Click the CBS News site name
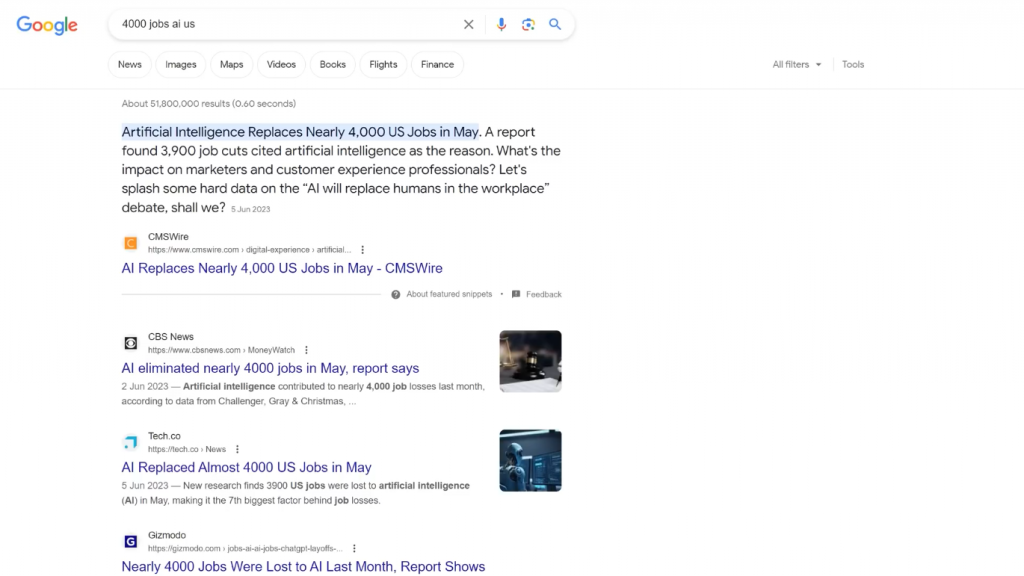 pos(170,337)
